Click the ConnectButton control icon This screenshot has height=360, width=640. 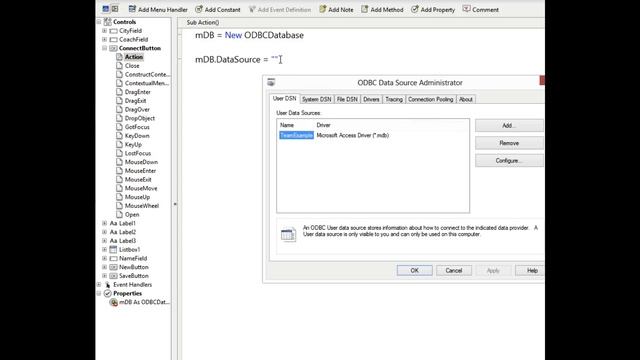click(x=113, y=48)
